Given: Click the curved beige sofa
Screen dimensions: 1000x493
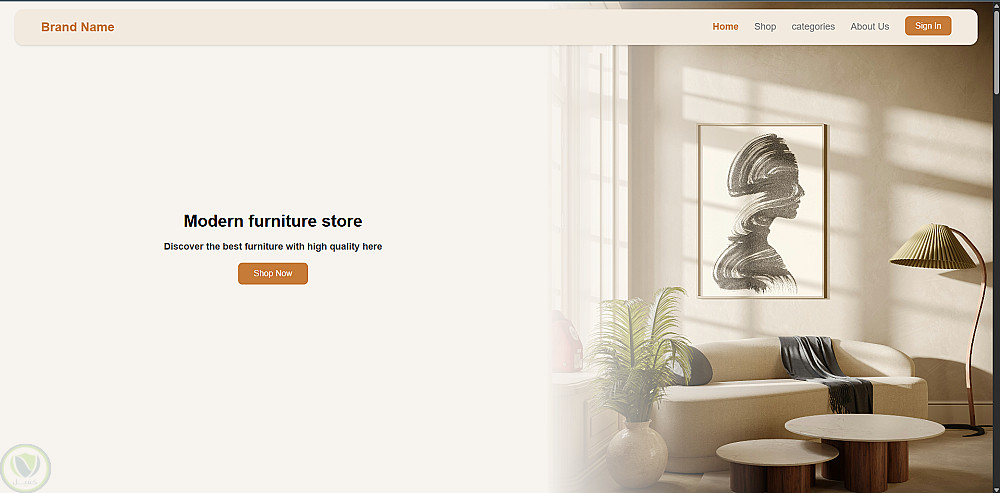Looking at the screenshot, I should [x=791, y=402].
